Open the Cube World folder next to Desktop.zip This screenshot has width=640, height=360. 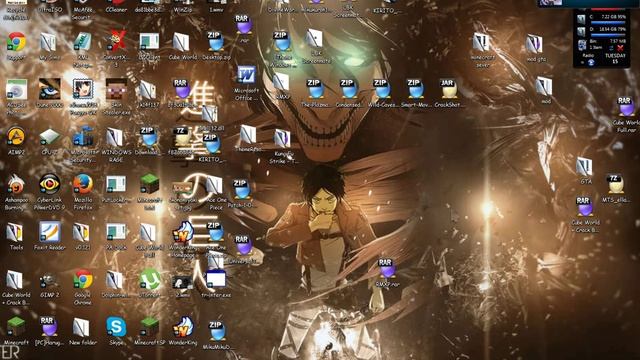(180, 42)
